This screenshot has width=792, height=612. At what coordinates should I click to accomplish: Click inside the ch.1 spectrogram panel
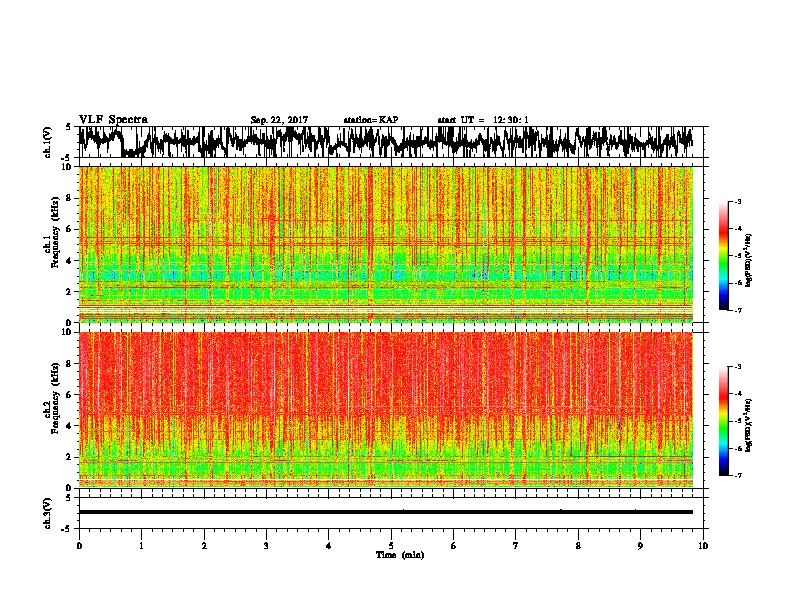pyautogui.click(x=385, y=244)
